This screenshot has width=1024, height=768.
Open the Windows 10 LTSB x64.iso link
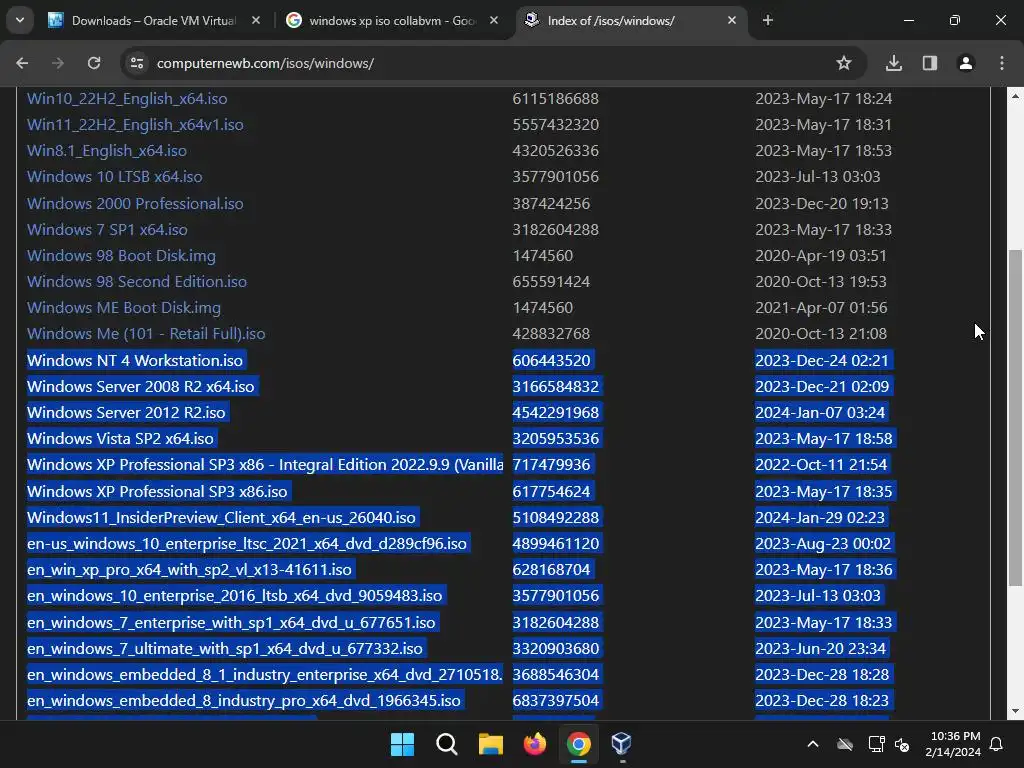coord(115,177)
